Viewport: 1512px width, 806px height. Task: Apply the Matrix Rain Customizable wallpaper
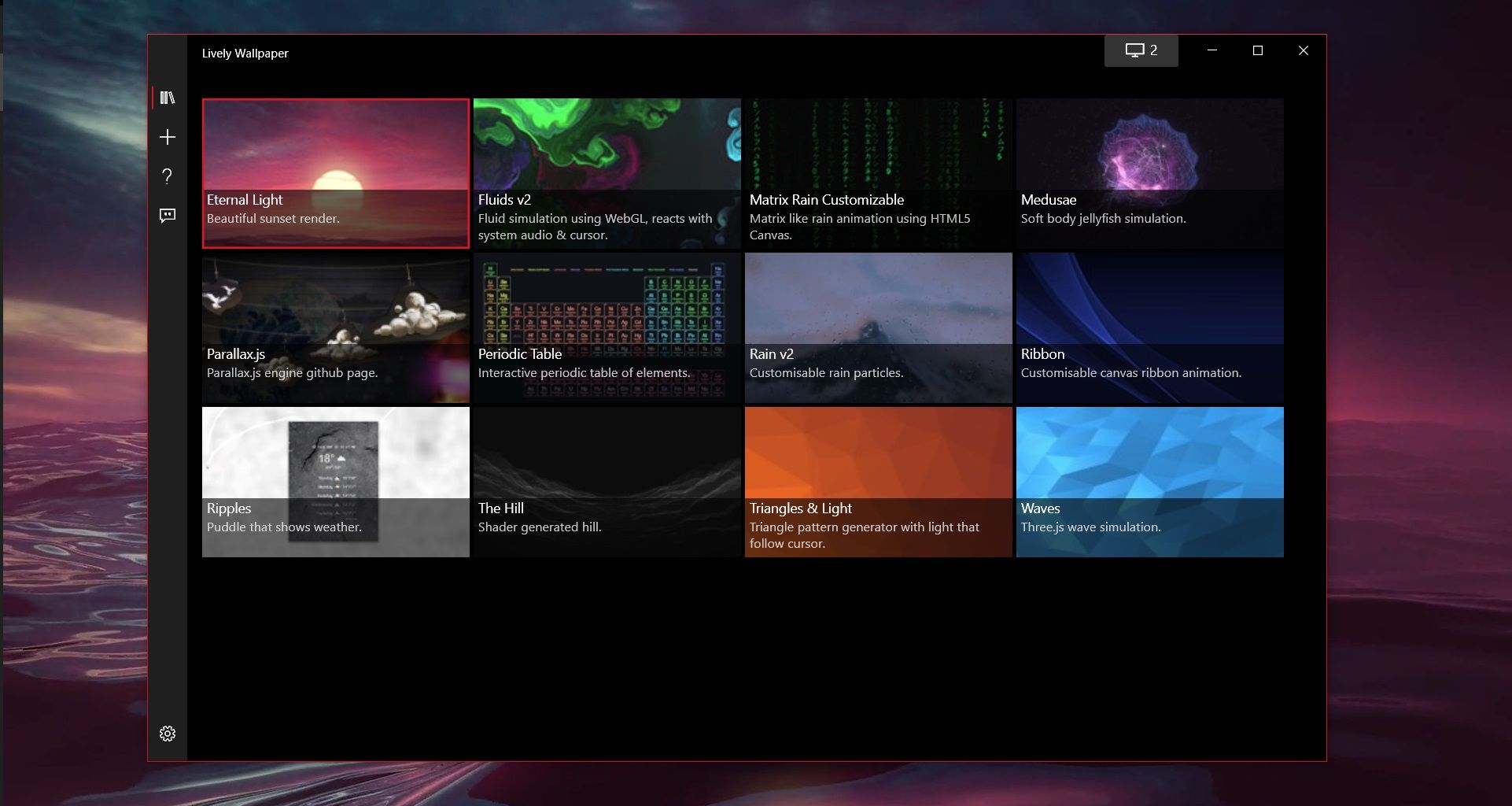pos(878,173)
